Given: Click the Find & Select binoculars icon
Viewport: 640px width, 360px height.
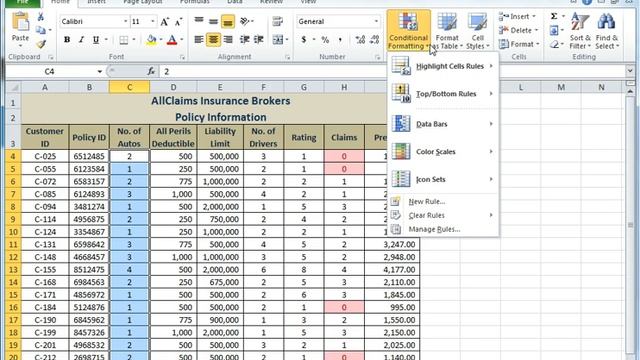Looking at the screenshot, I should click(606, 22).
